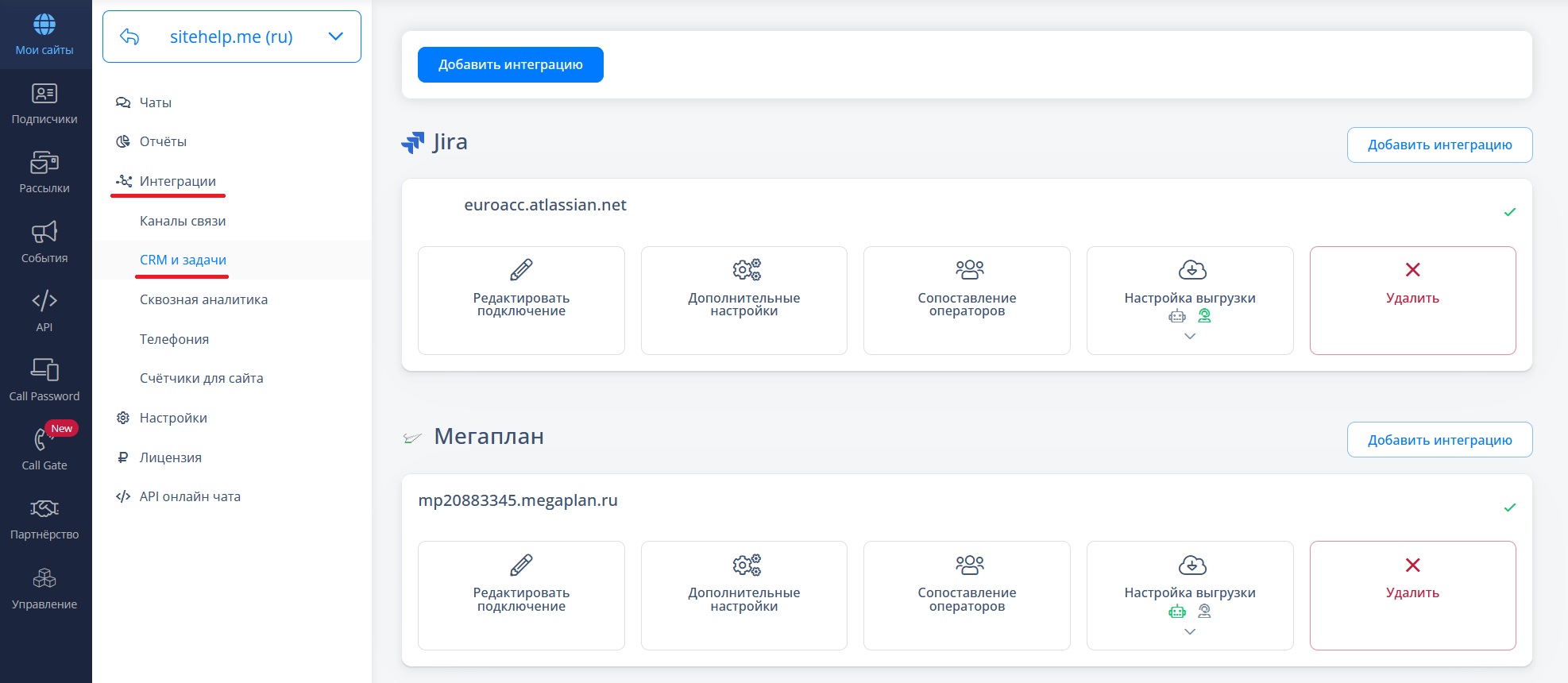Viewport: 1568px width, 683px height.
Task: Expand Jira Настройка выгрузки chevron
Action: [x=1190, y=337]
